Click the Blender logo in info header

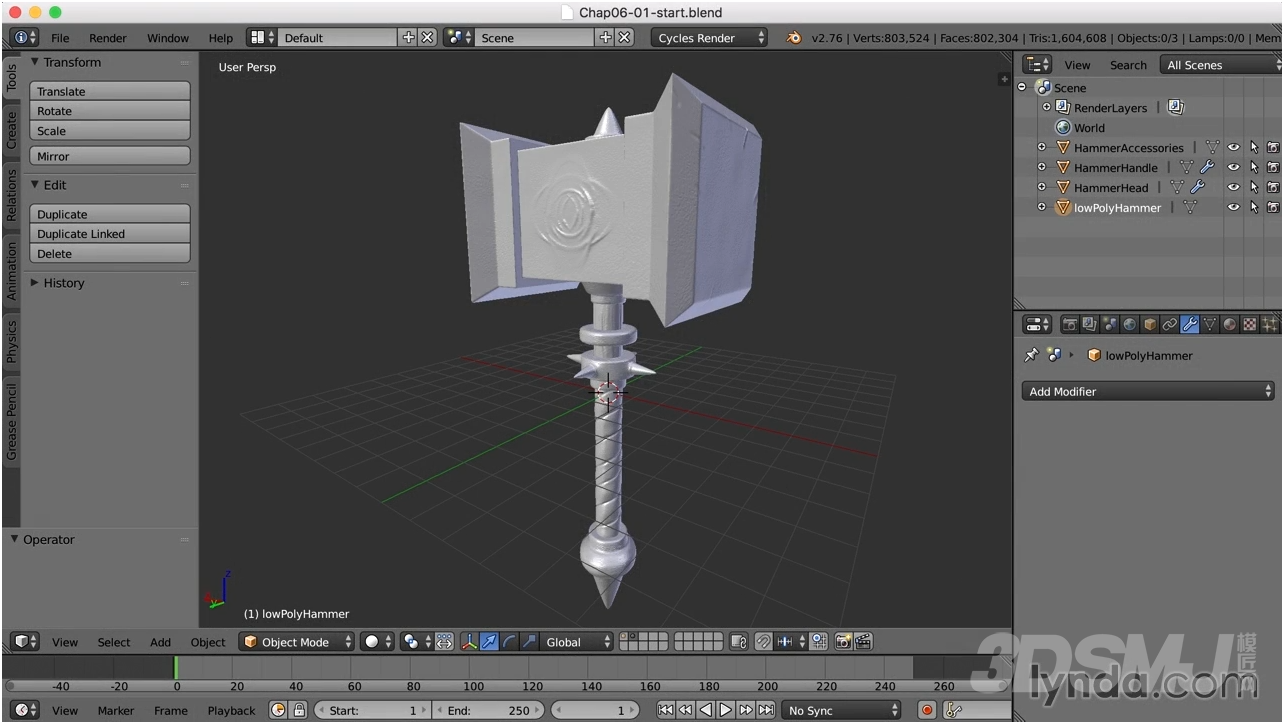[794, 38]
